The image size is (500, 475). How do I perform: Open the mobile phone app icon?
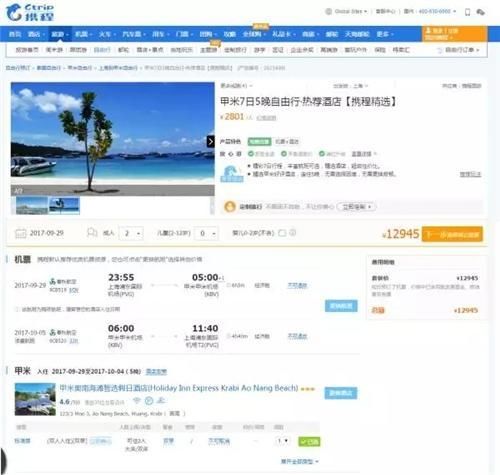click(x=467, y=12)
